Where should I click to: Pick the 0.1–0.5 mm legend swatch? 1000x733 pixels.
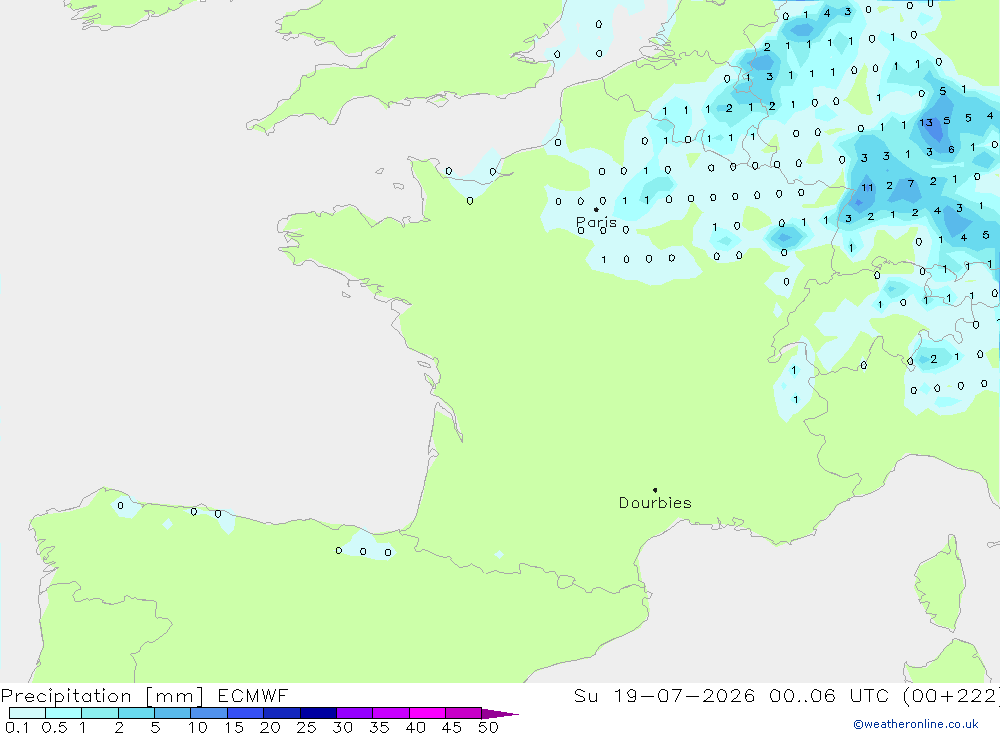coord(27,713)
